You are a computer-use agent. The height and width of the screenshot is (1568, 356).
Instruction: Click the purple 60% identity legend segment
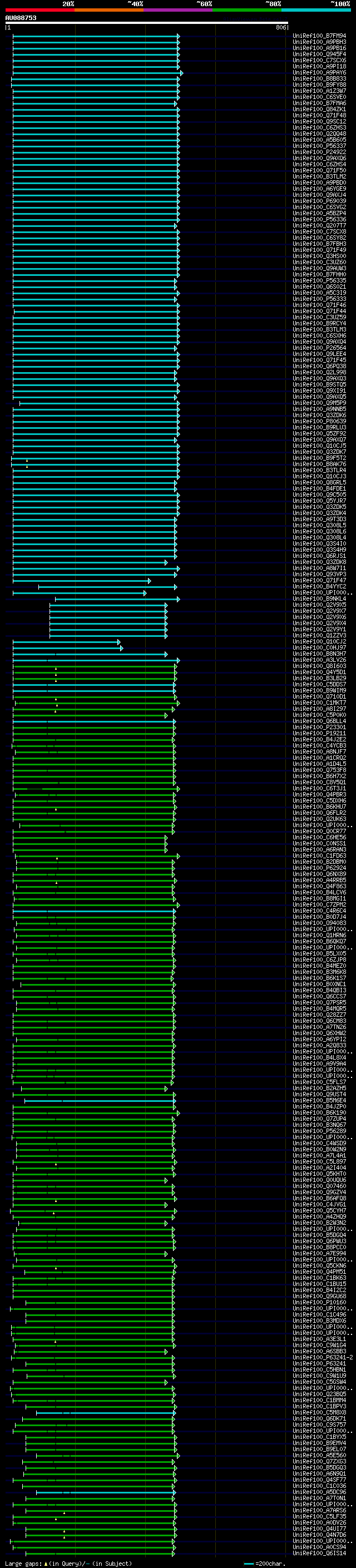pyautogui.click(x=177, y=10)
